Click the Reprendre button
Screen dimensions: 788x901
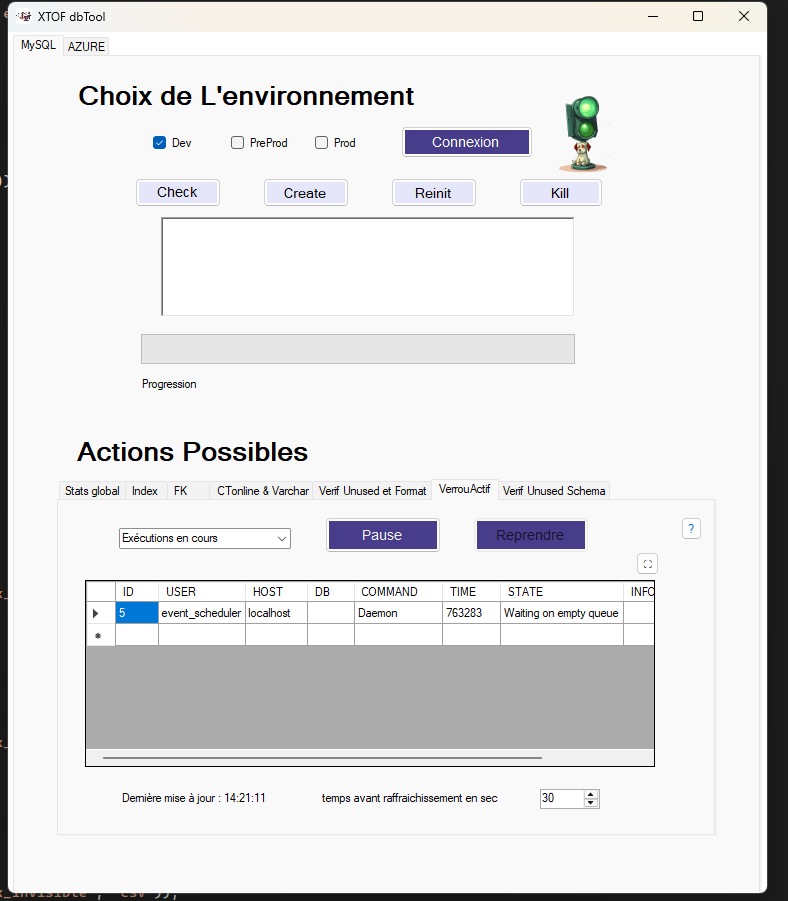(531, 535)
